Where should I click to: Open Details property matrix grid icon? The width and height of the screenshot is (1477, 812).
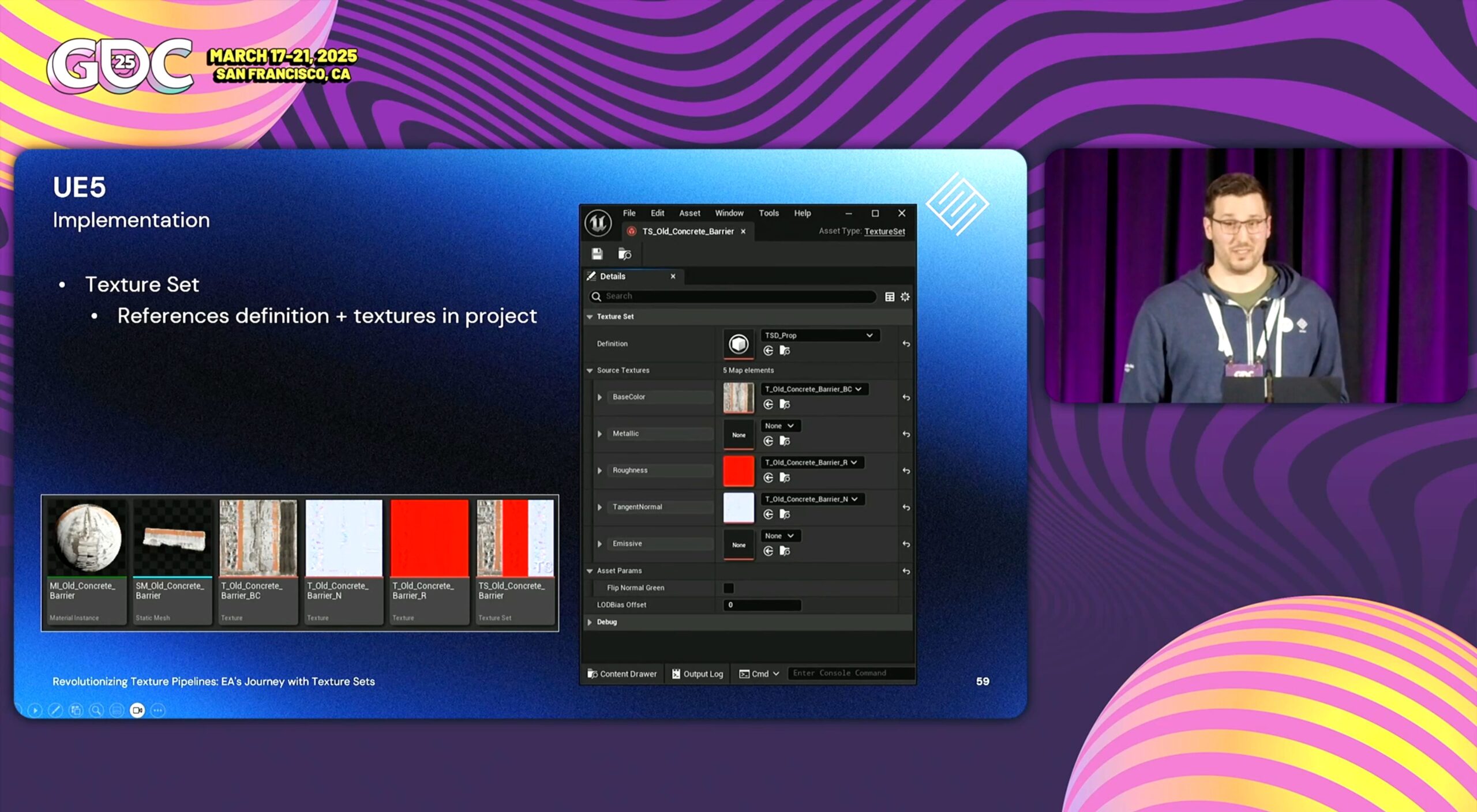click(x=890, y=296)
